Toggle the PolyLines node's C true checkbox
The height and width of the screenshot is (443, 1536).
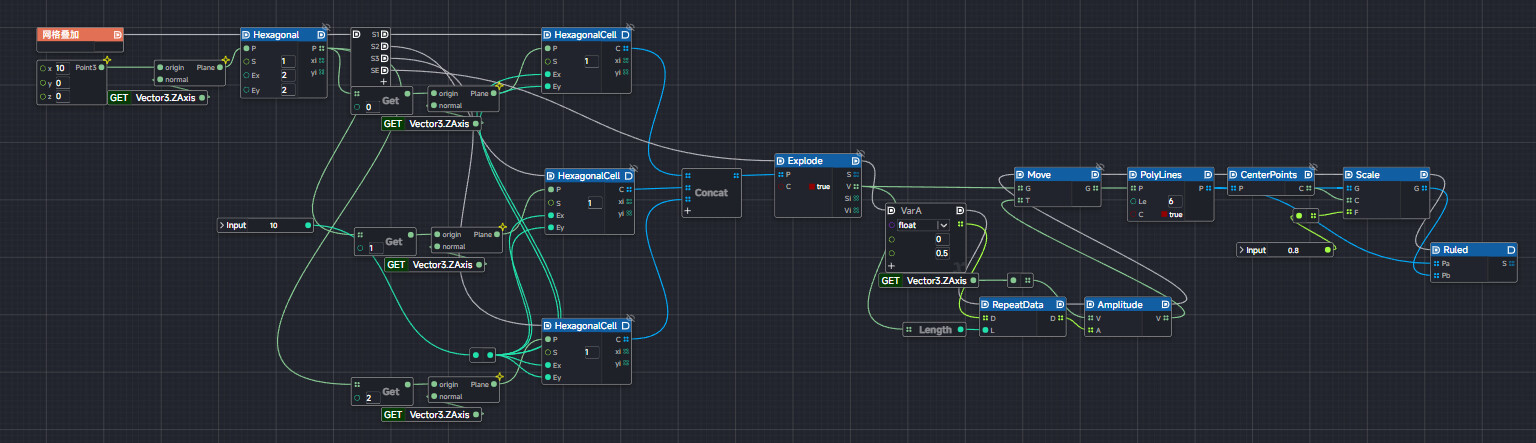[x=1165, y=215]
